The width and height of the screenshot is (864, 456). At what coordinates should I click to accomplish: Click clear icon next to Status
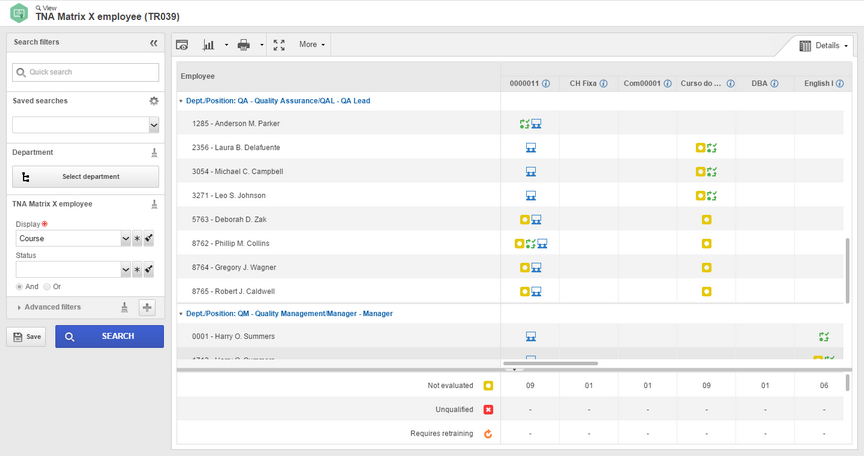click(x=149, y=270)
